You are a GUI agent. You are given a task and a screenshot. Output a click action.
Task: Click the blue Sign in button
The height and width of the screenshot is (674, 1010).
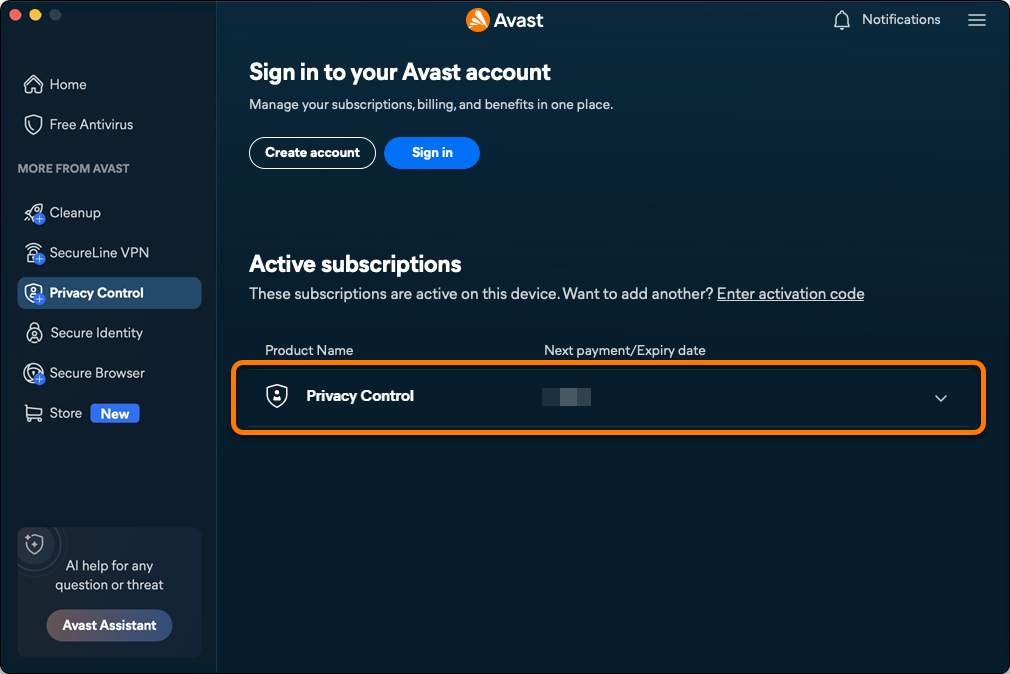click(x=432, y=153)
